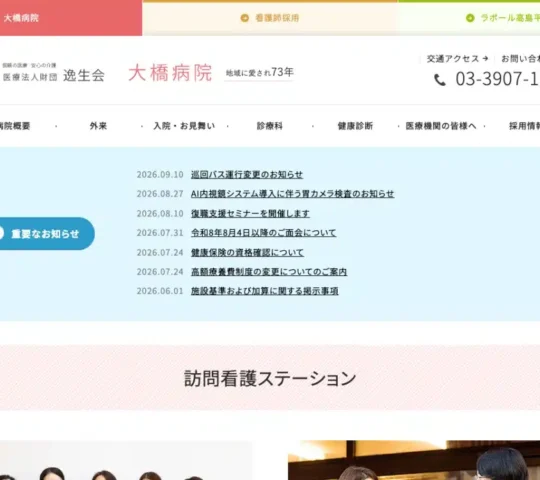Click the telephone handset icon
This screenshot has width=540, height=480.
pos(440,80)
